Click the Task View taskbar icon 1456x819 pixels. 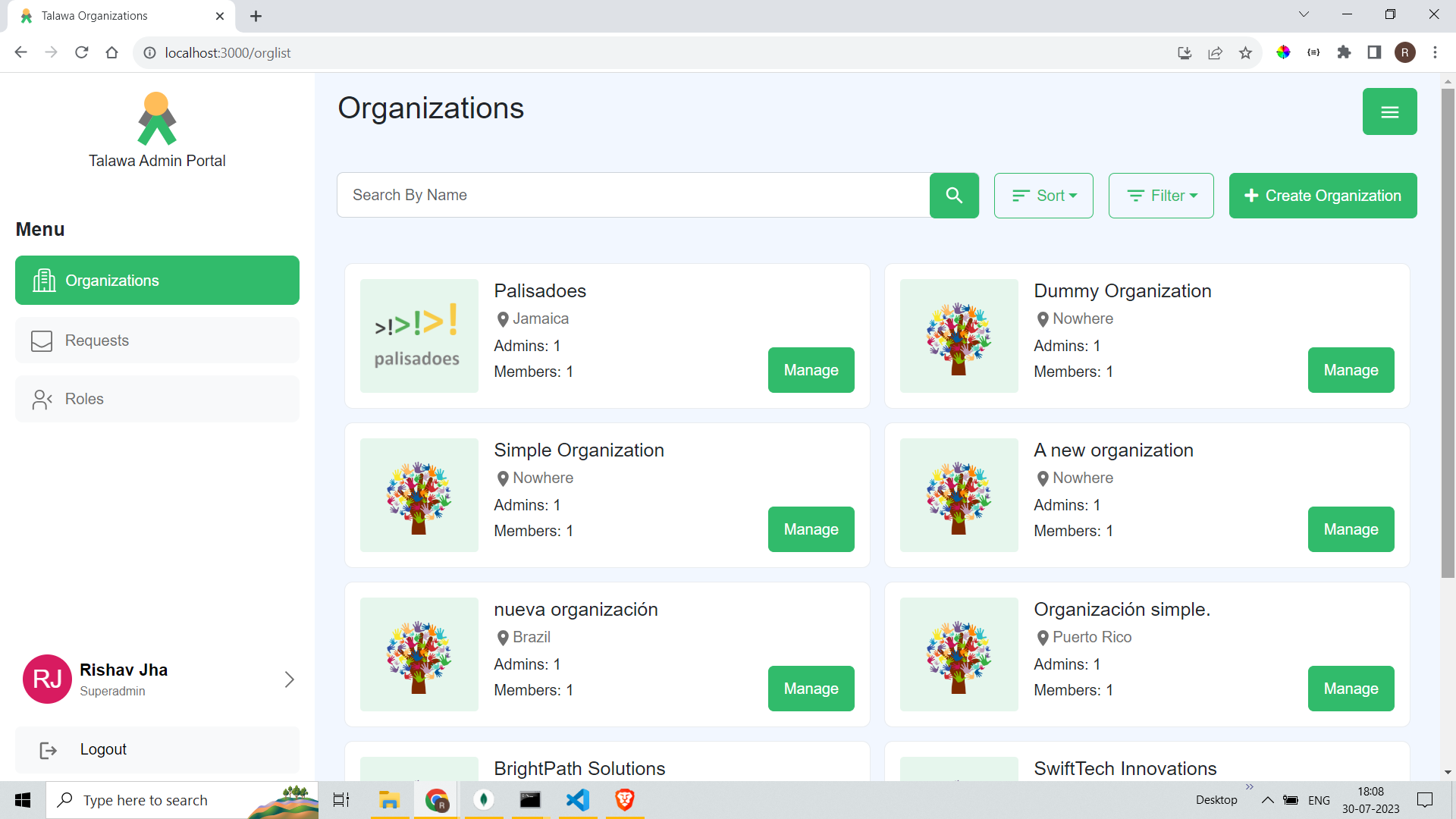pos(342,800)
